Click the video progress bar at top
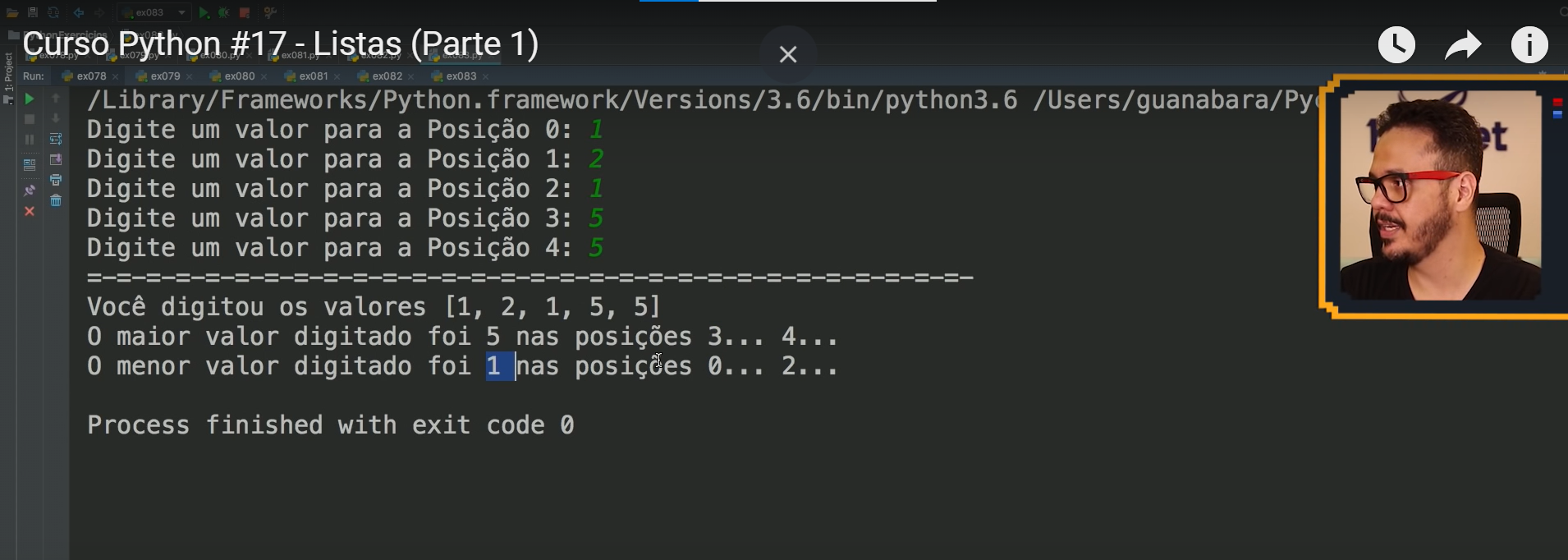The height and width of the screenshot is (560, 1568). pyautogui.click(x=788, y=1)
